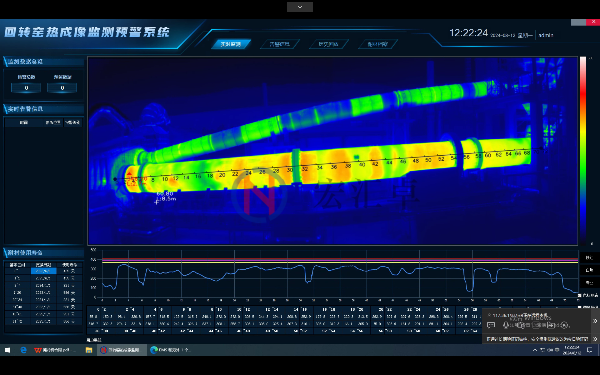600x375 pixels.
Task: Expand the collapsed top bar chevron
Action: click(x=300, y=7)
